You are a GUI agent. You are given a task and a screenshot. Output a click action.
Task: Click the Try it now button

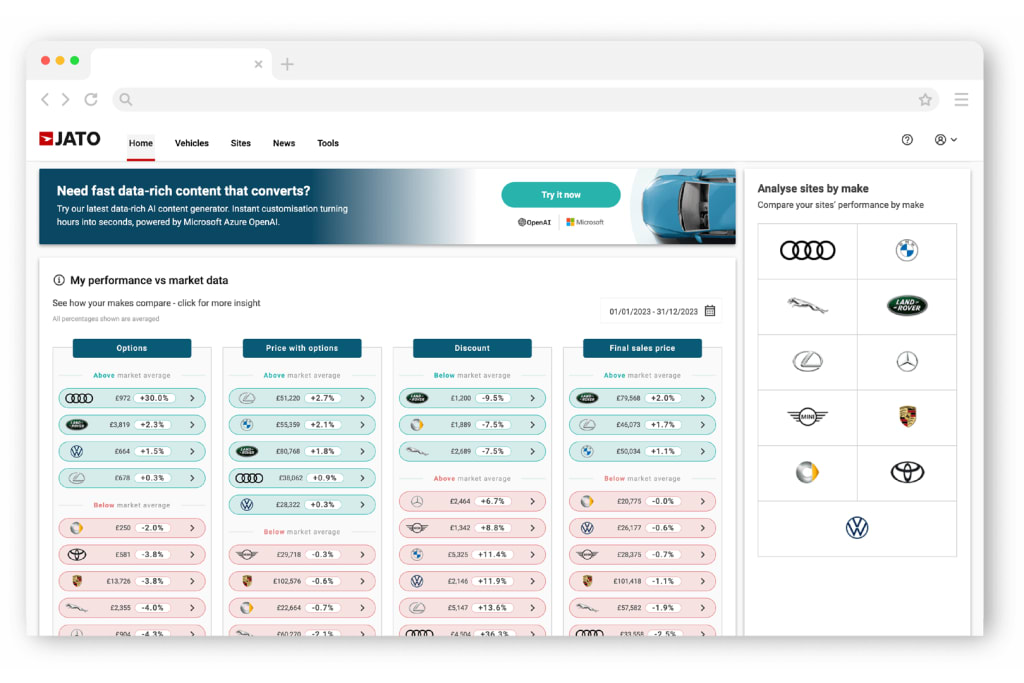click(560, 195)
